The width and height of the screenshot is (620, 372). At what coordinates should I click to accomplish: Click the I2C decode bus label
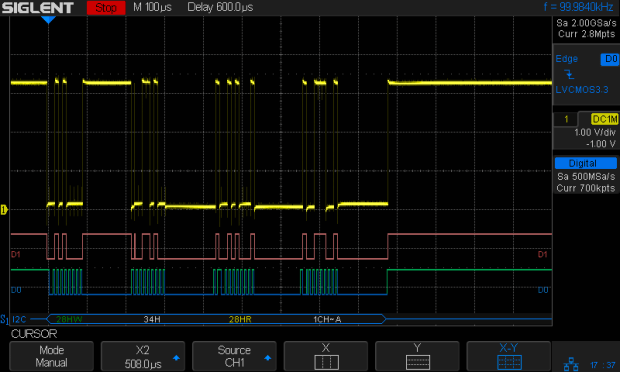[19, 319]
